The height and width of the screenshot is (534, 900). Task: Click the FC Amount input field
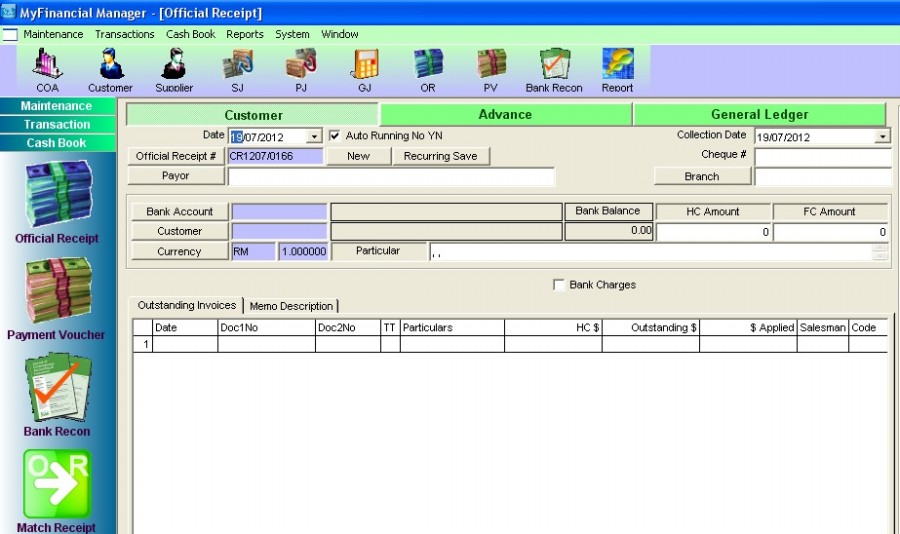click(x=830, y=232)
